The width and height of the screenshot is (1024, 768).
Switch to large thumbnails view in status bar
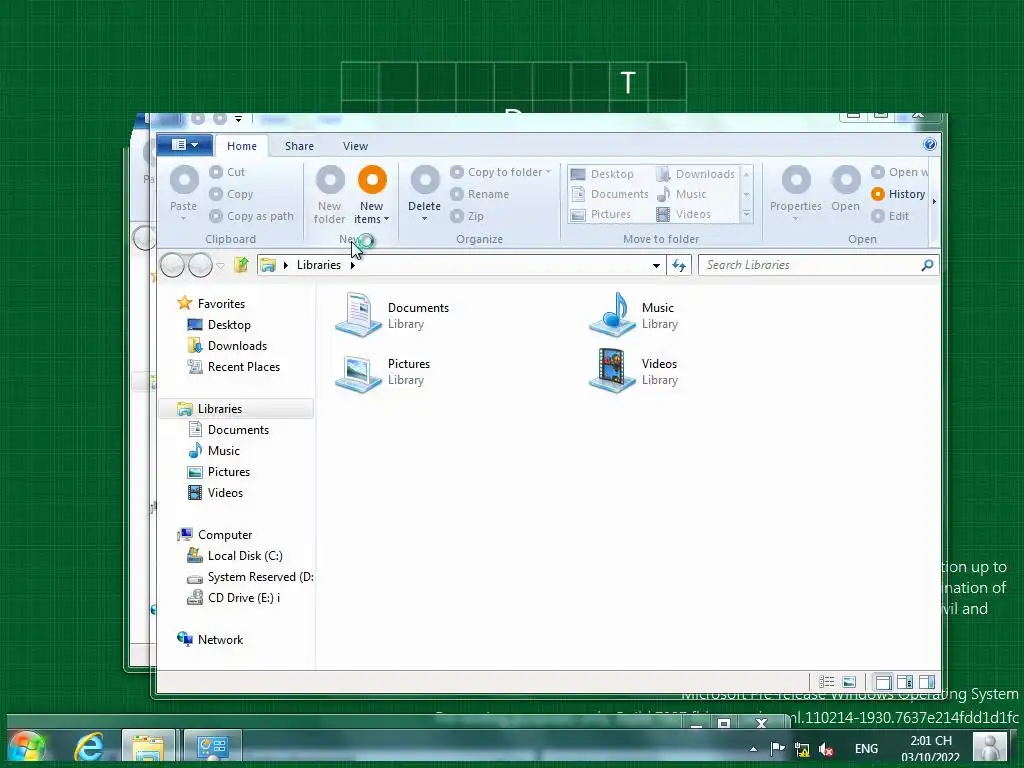tap(849, 682)
